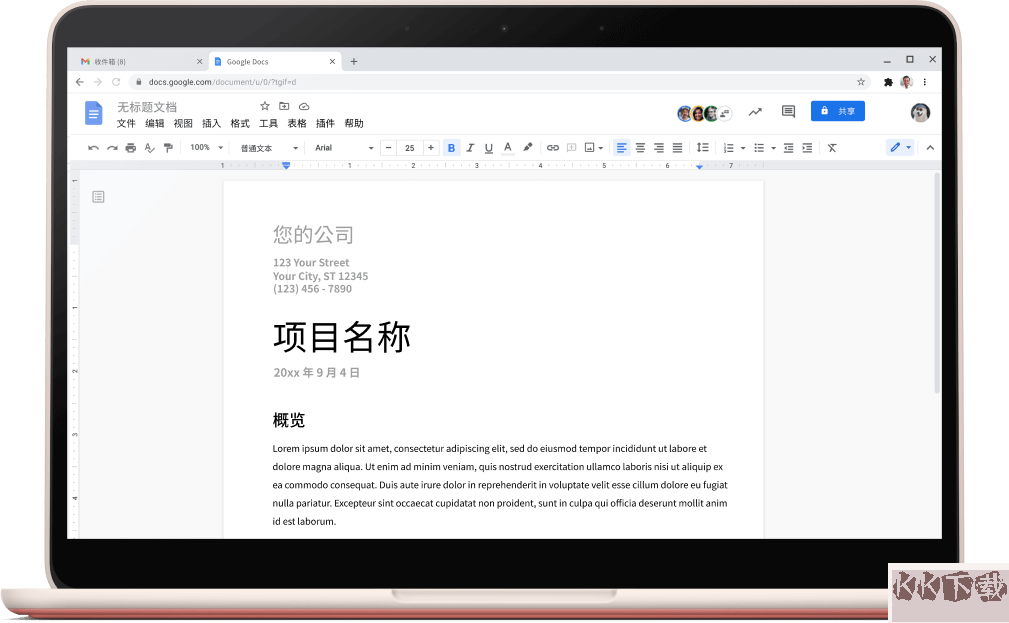The width and height of the screenshot is (1009, 623).
Task: Click the vertical document scrollbar
Action: (x=937, y=283)
